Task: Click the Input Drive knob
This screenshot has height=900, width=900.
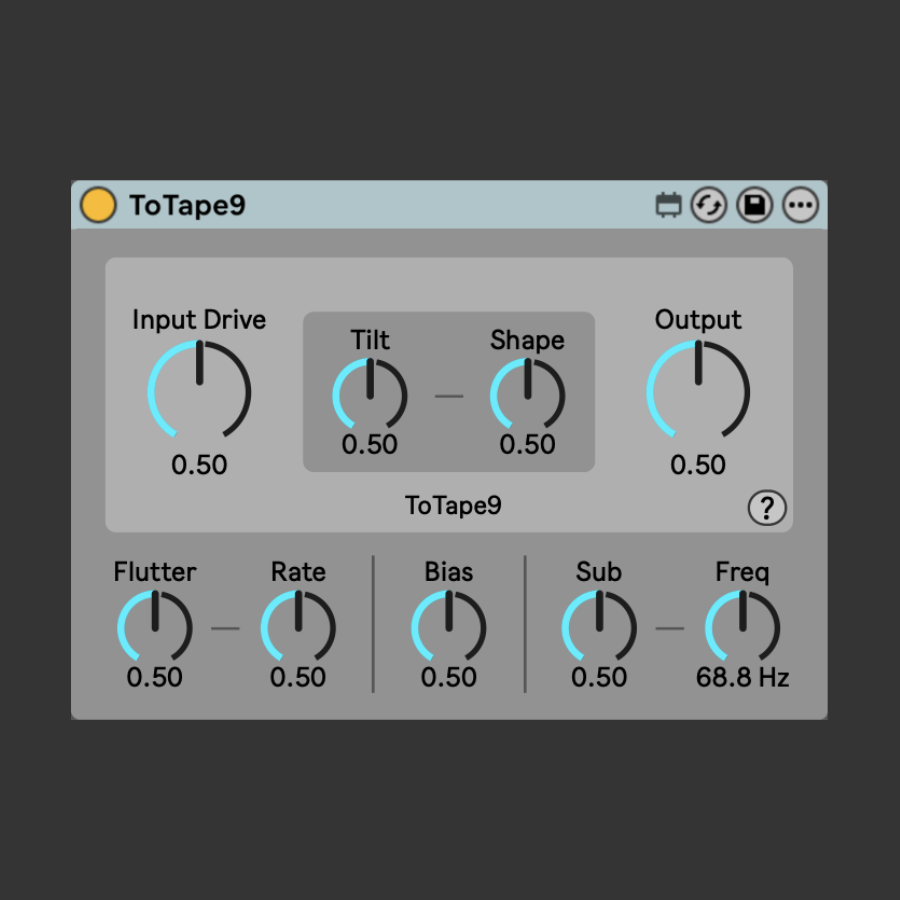Action: [x=199, y=391]
